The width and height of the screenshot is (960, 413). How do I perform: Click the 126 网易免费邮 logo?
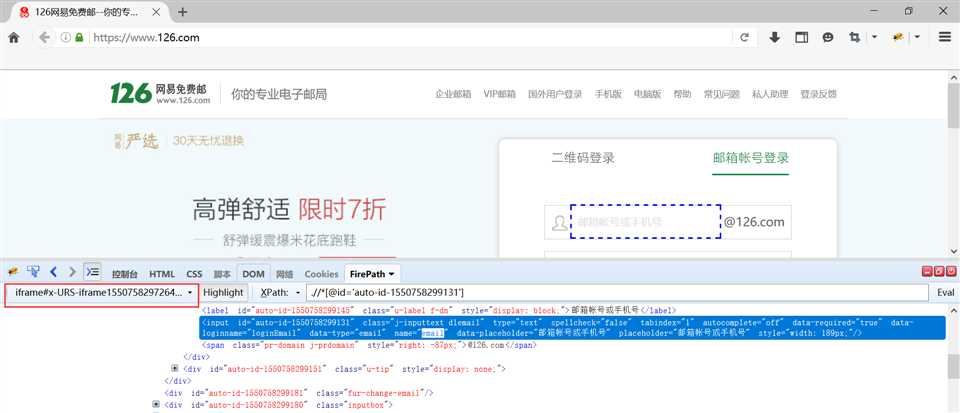pos(160,94)
